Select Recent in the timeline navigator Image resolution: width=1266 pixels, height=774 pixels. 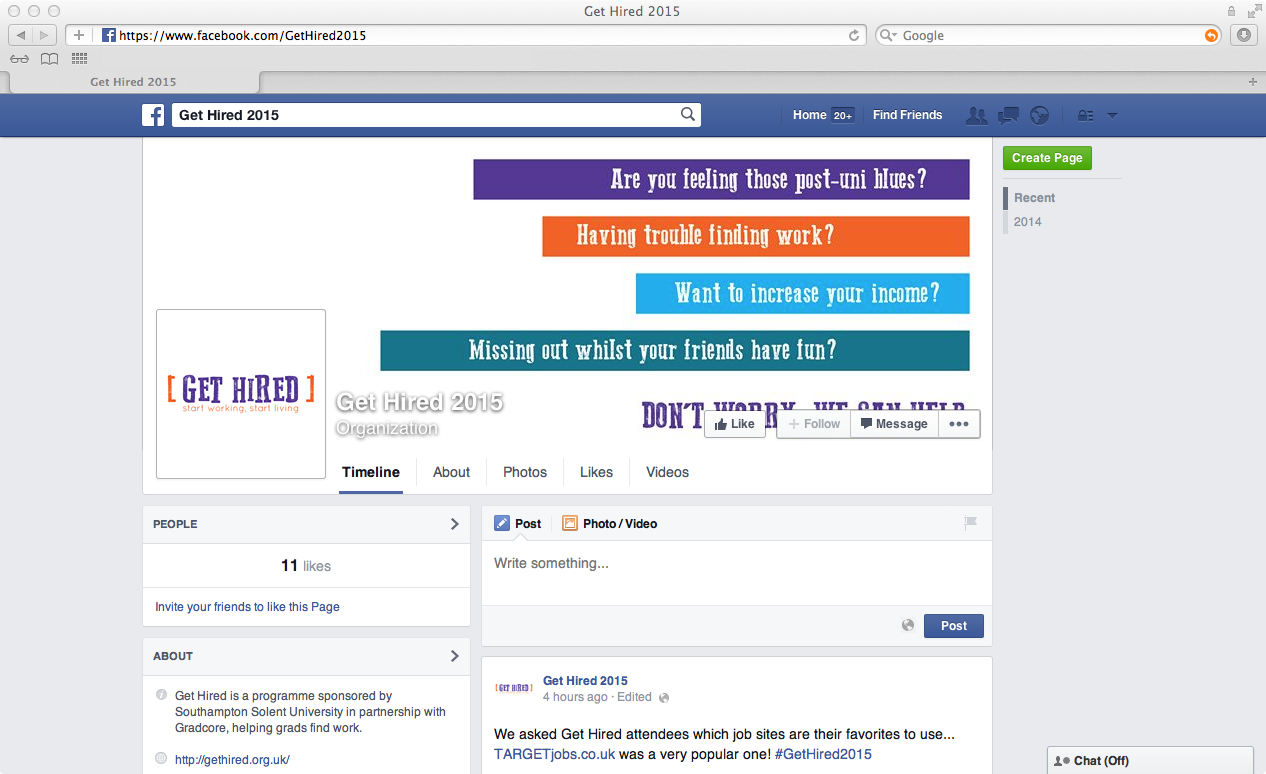[1034, 198]
